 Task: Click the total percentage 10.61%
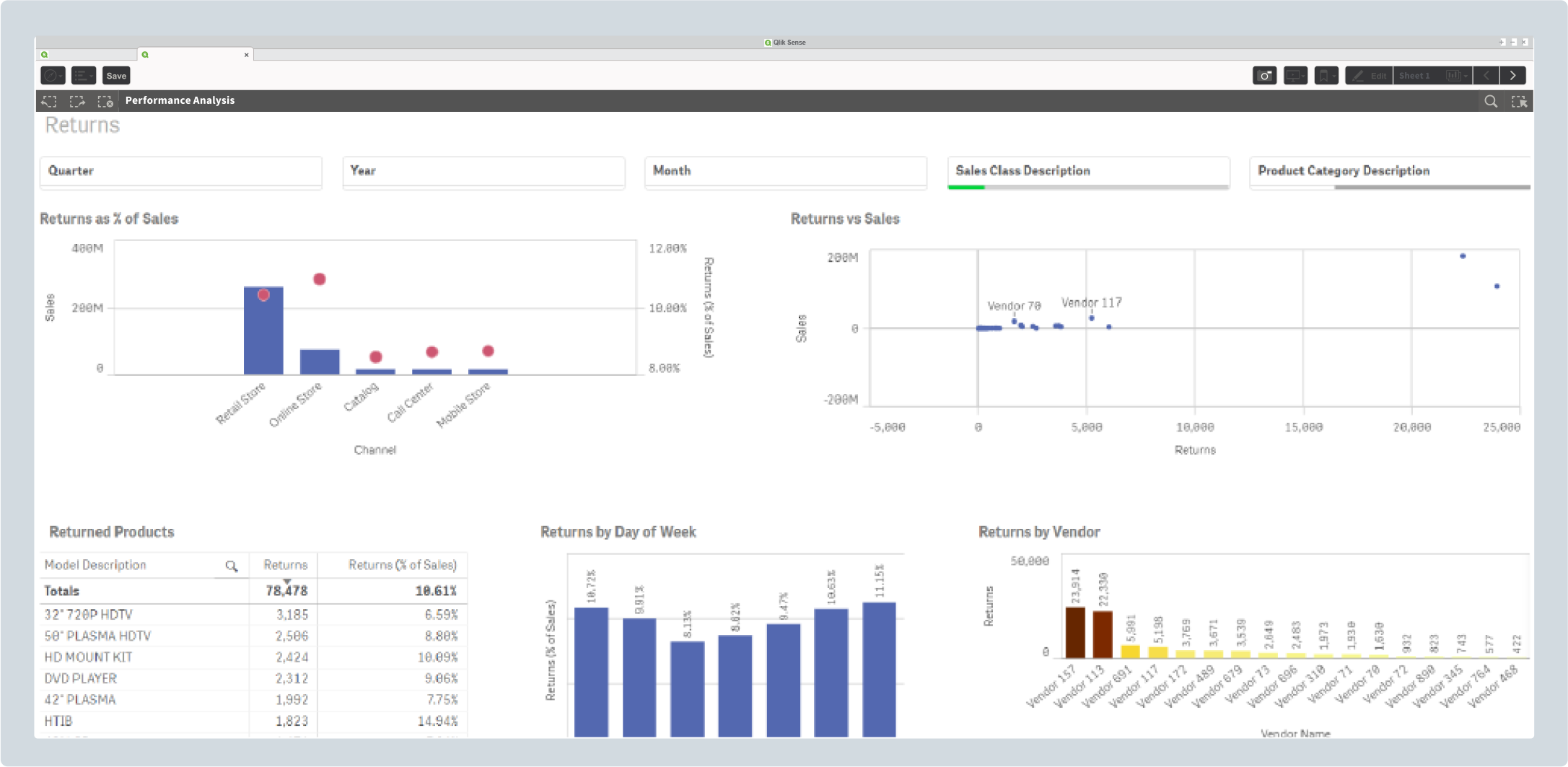click(436, 592)
